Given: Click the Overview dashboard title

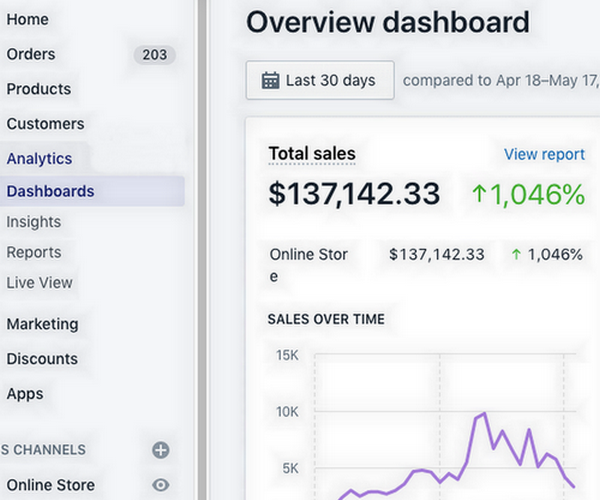Looking at the screenshot, I should click(x=388, y=22).
